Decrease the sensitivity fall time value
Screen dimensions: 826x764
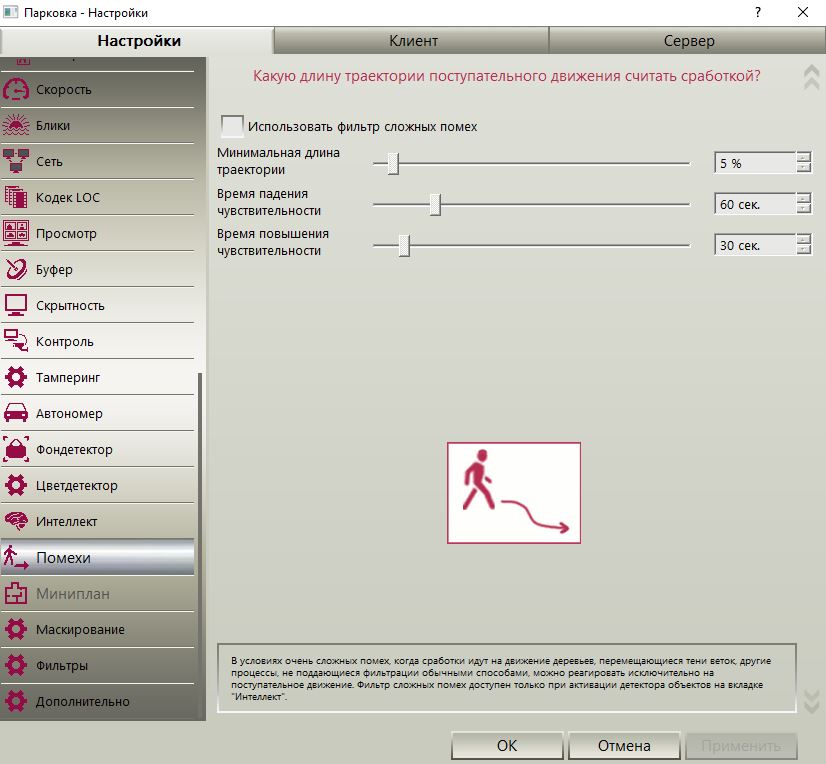[803, 209]
